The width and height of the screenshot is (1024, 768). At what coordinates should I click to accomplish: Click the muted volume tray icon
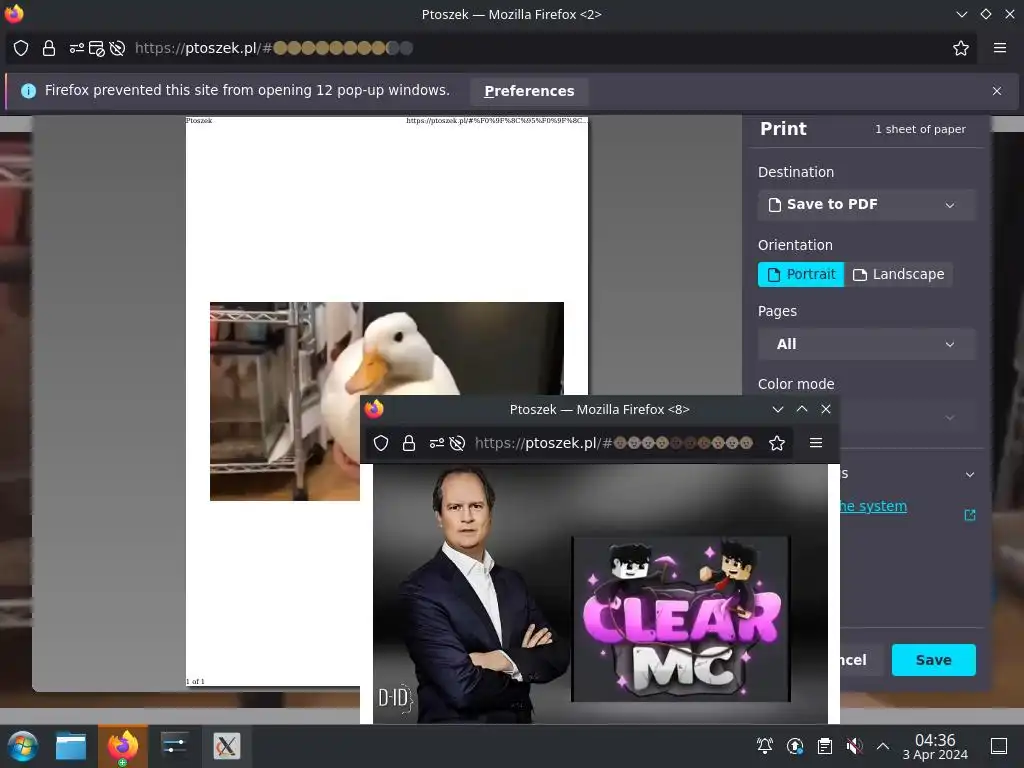click(854, 746)
